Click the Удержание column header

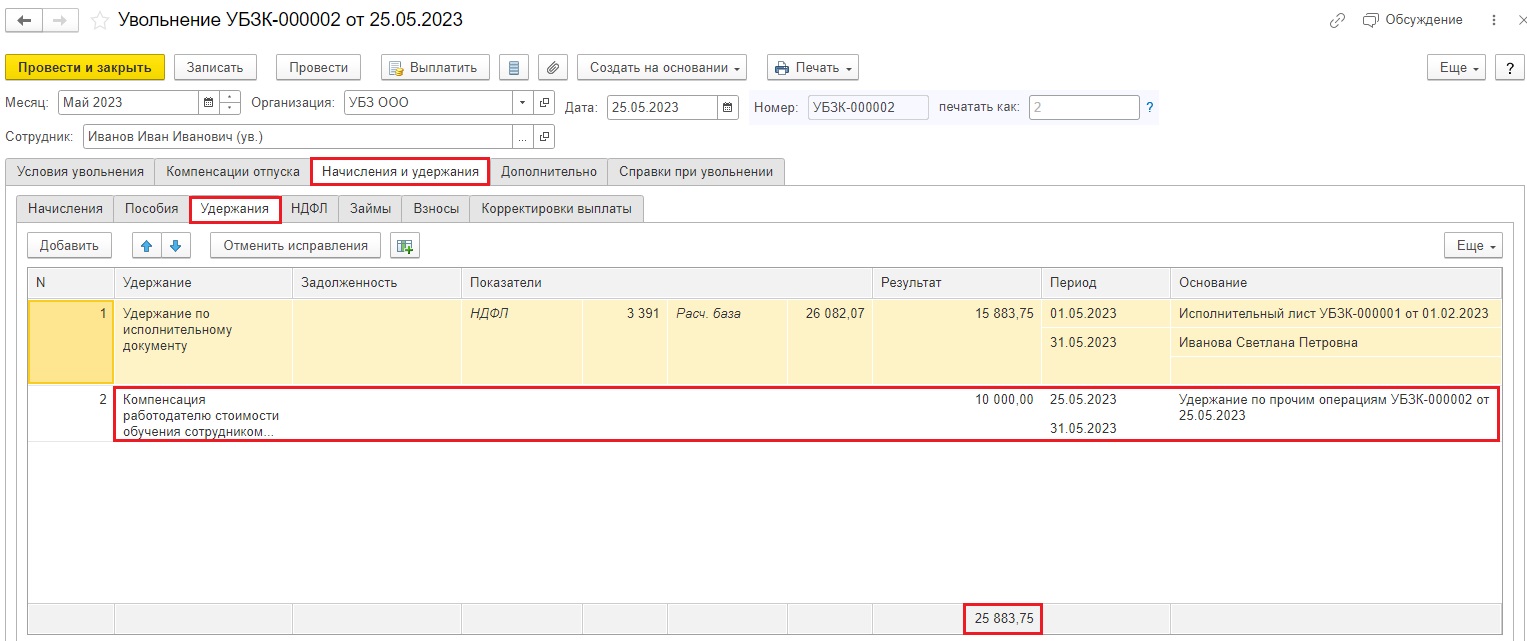203,283
